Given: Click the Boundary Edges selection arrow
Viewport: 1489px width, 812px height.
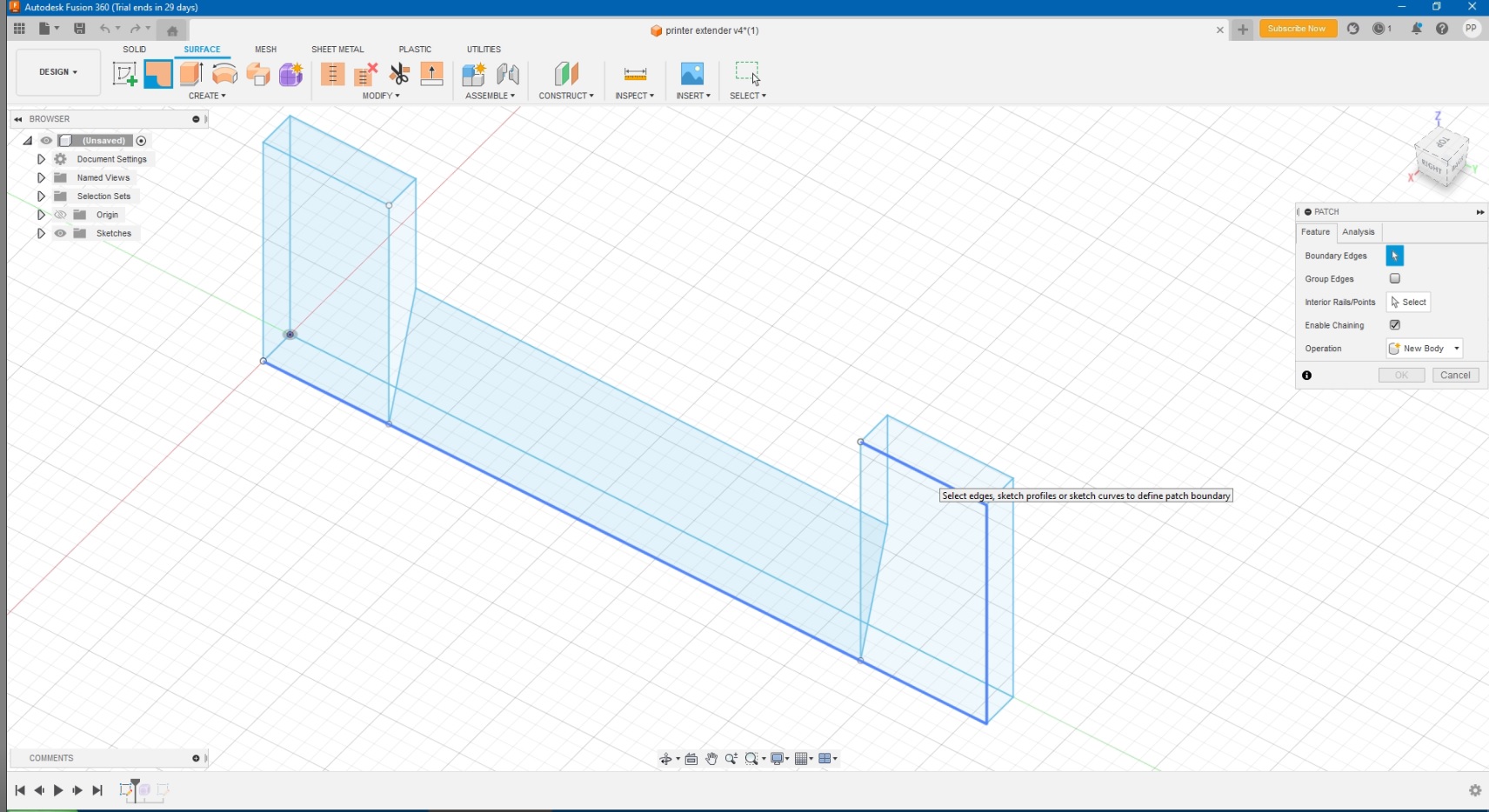Looking at the screenshot, I should pyautogui.click(x=1394, y=256).
